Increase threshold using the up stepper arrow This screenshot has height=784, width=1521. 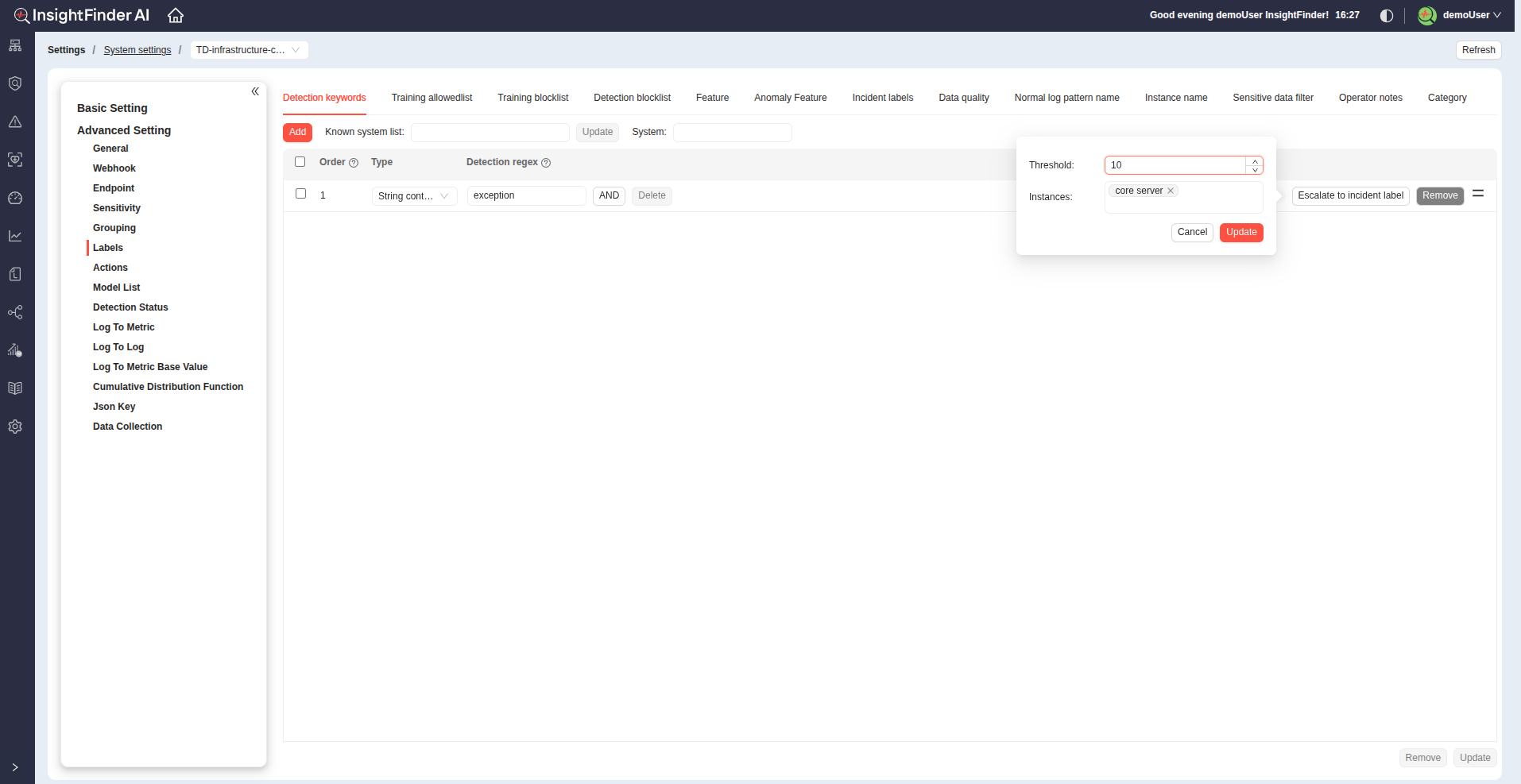(1255, 161)
